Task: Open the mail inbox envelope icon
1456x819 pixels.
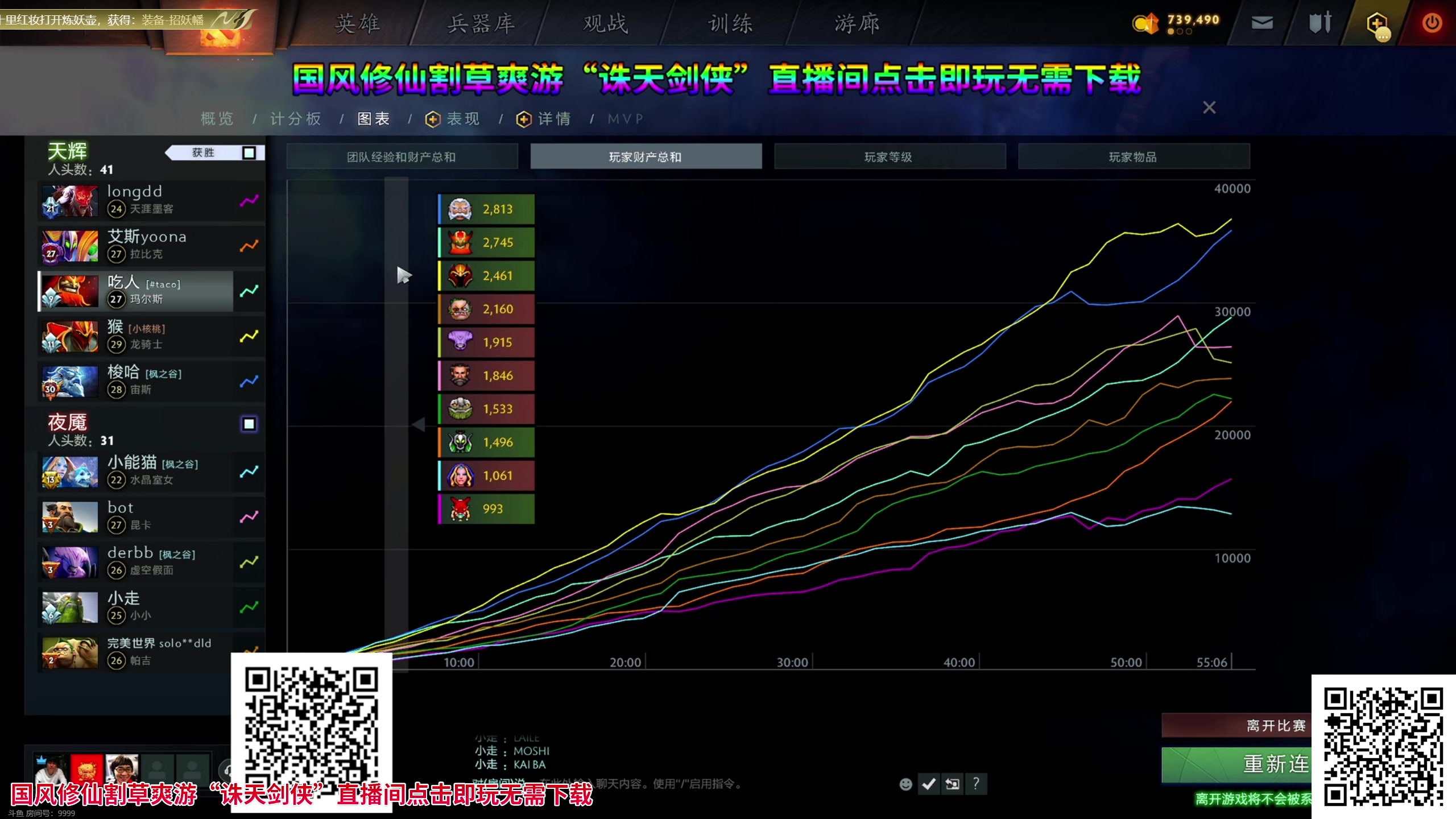Action: pyautogui.click(x=1262, y=23)
